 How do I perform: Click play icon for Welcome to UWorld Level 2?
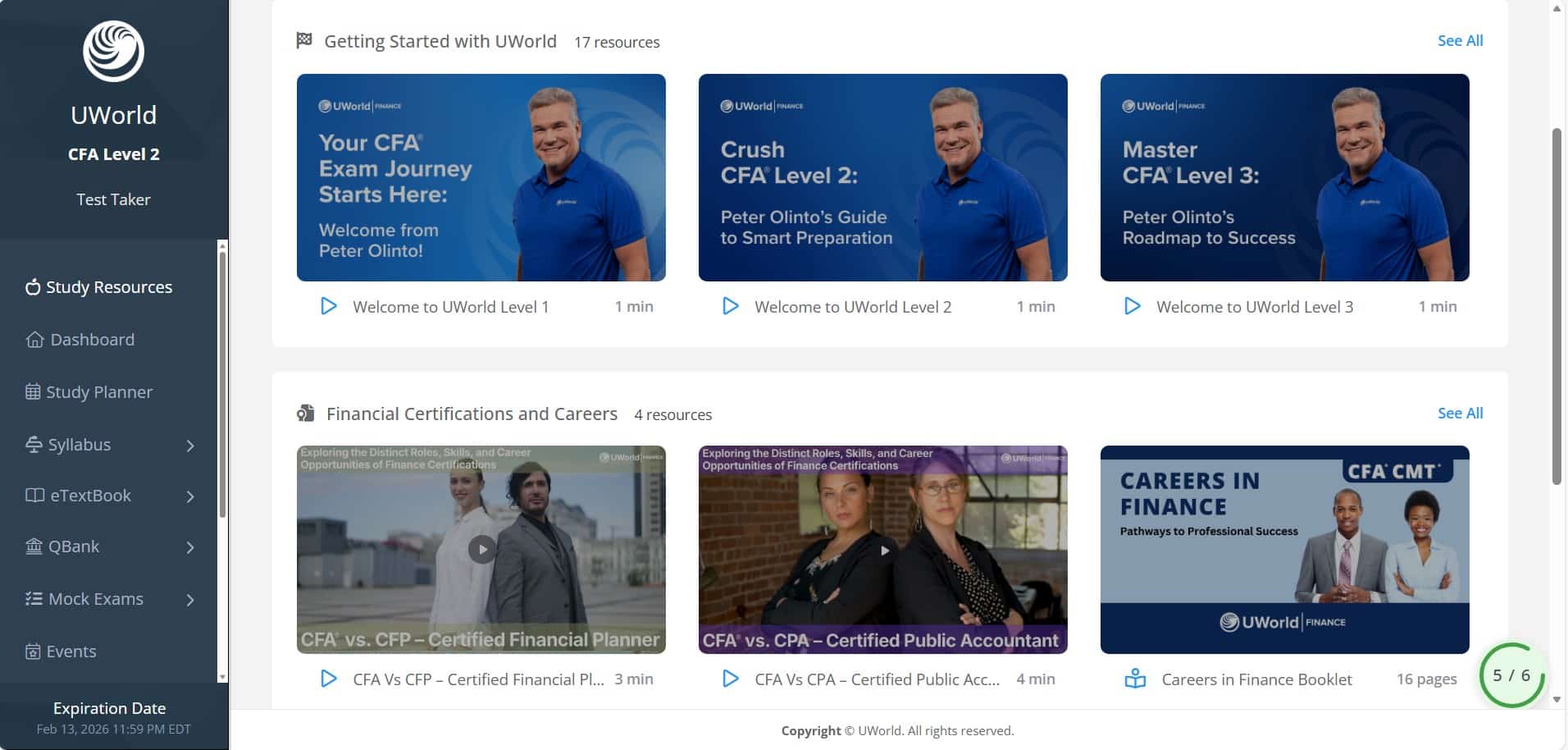[x=730, y=307]
